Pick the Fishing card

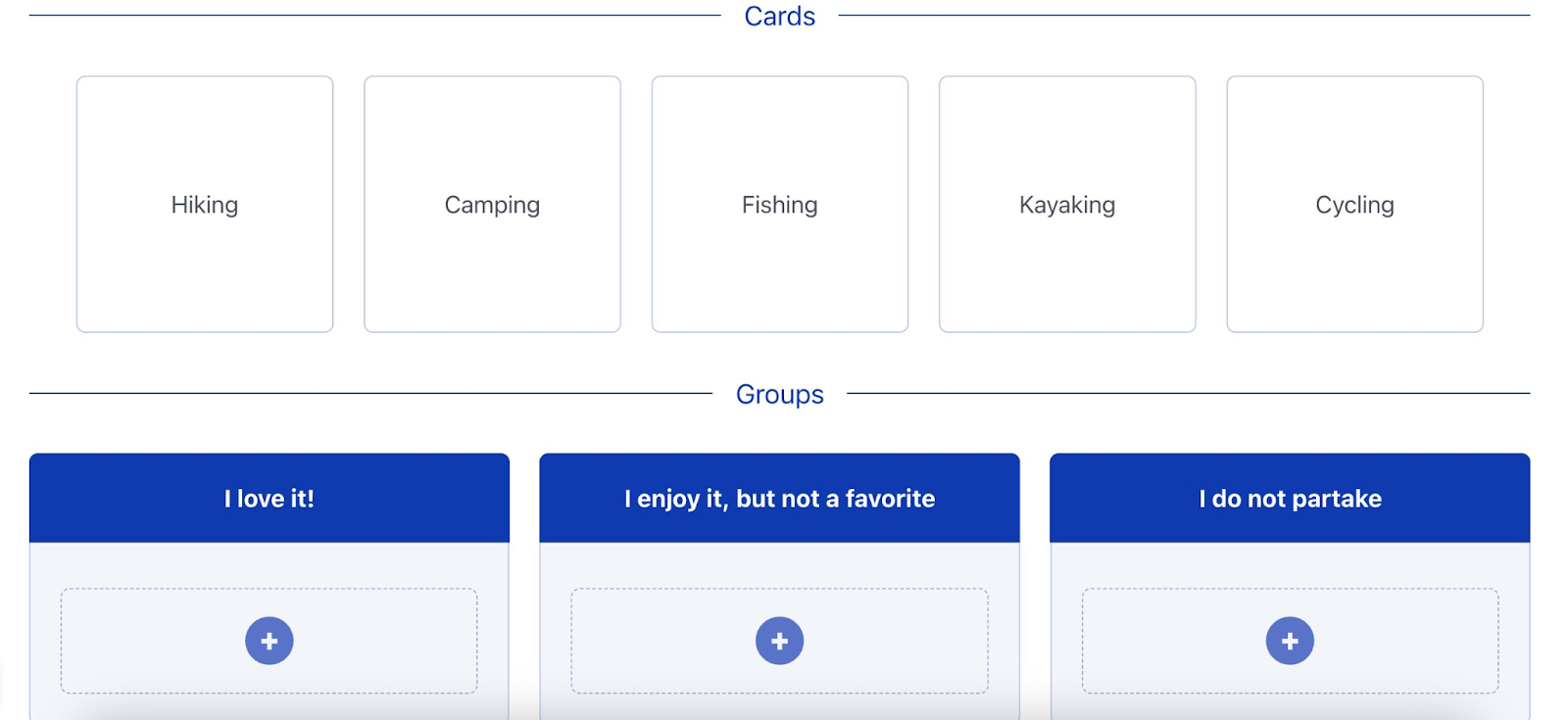coord(780,205)
